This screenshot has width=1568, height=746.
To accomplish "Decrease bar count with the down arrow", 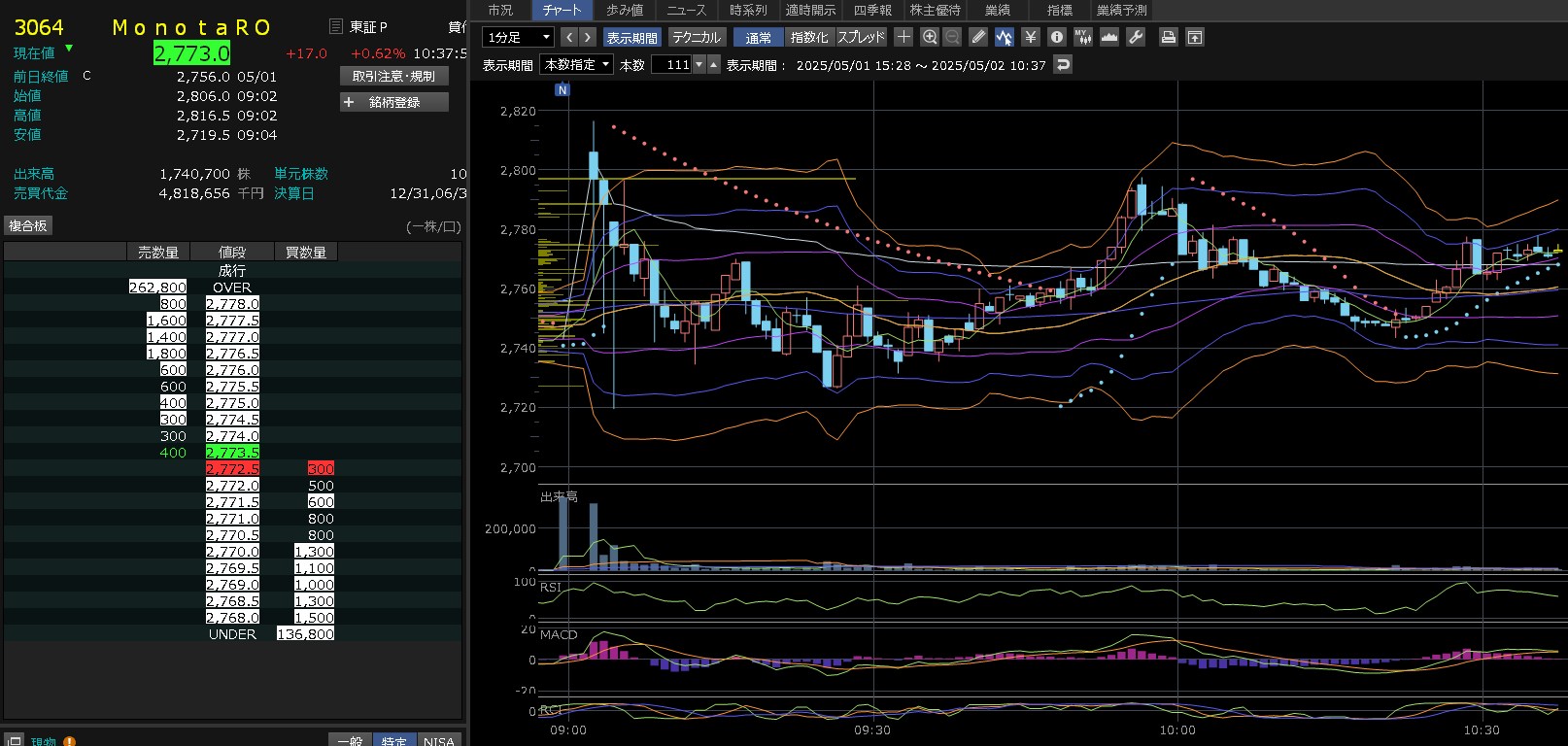I will click(x=699, y=64).
